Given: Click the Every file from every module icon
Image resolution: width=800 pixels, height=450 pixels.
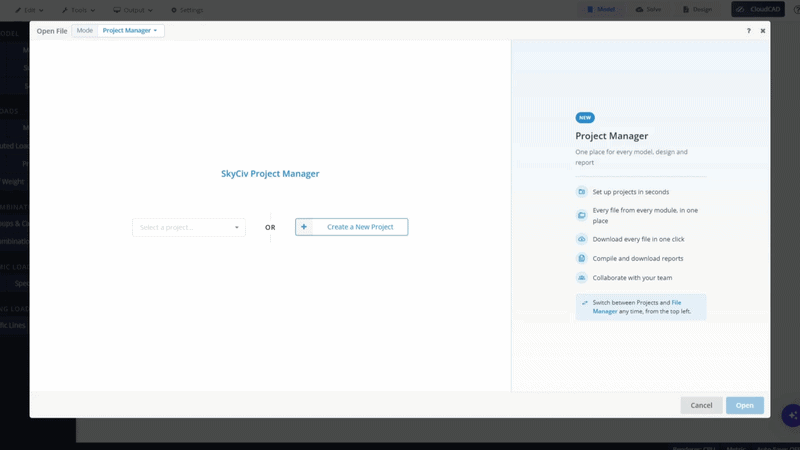Looking at the screenshot, I should [582, 215].
